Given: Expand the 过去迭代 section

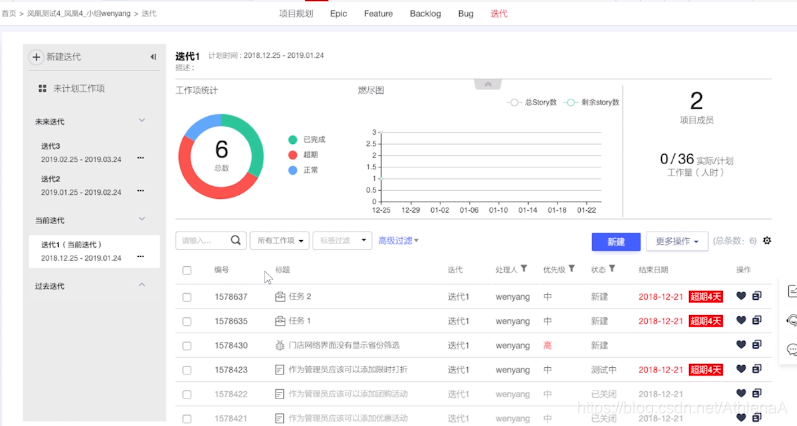Looking at the screenshot, I should click(142, 285).
